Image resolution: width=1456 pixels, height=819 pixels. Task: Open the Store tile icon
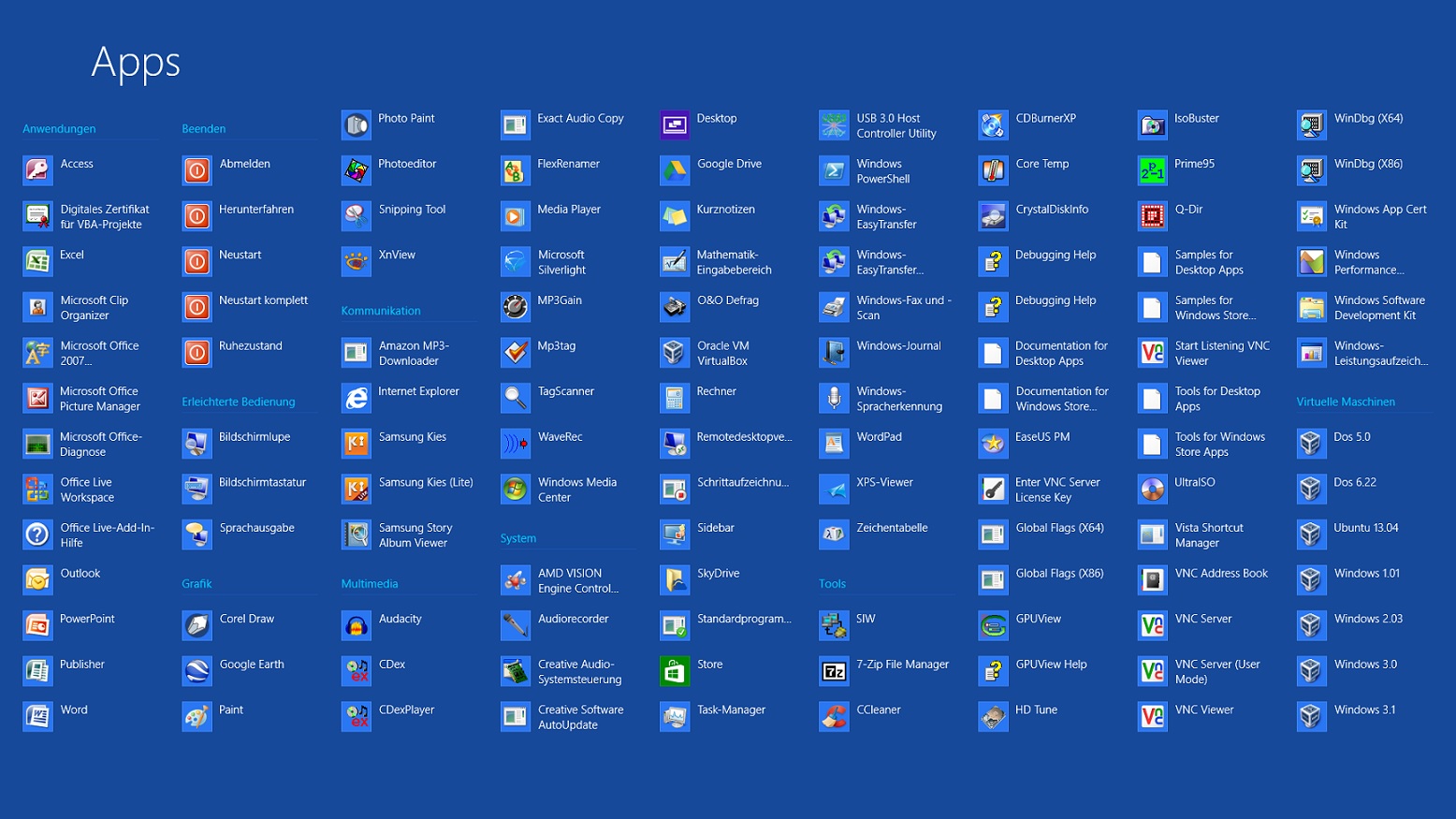coord(675,671)
